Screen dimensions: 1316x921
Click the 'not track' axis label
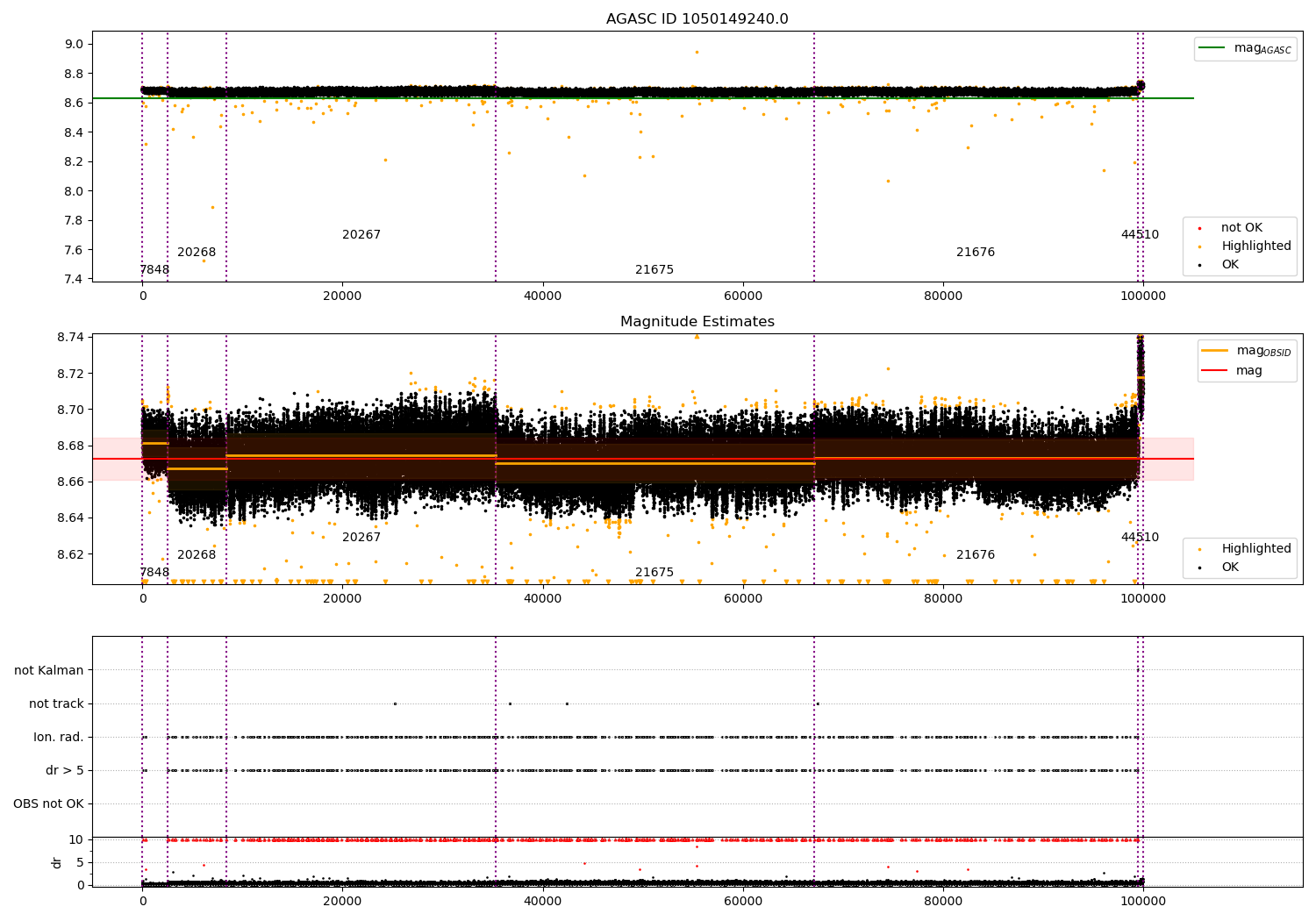(x=56, y=703)
